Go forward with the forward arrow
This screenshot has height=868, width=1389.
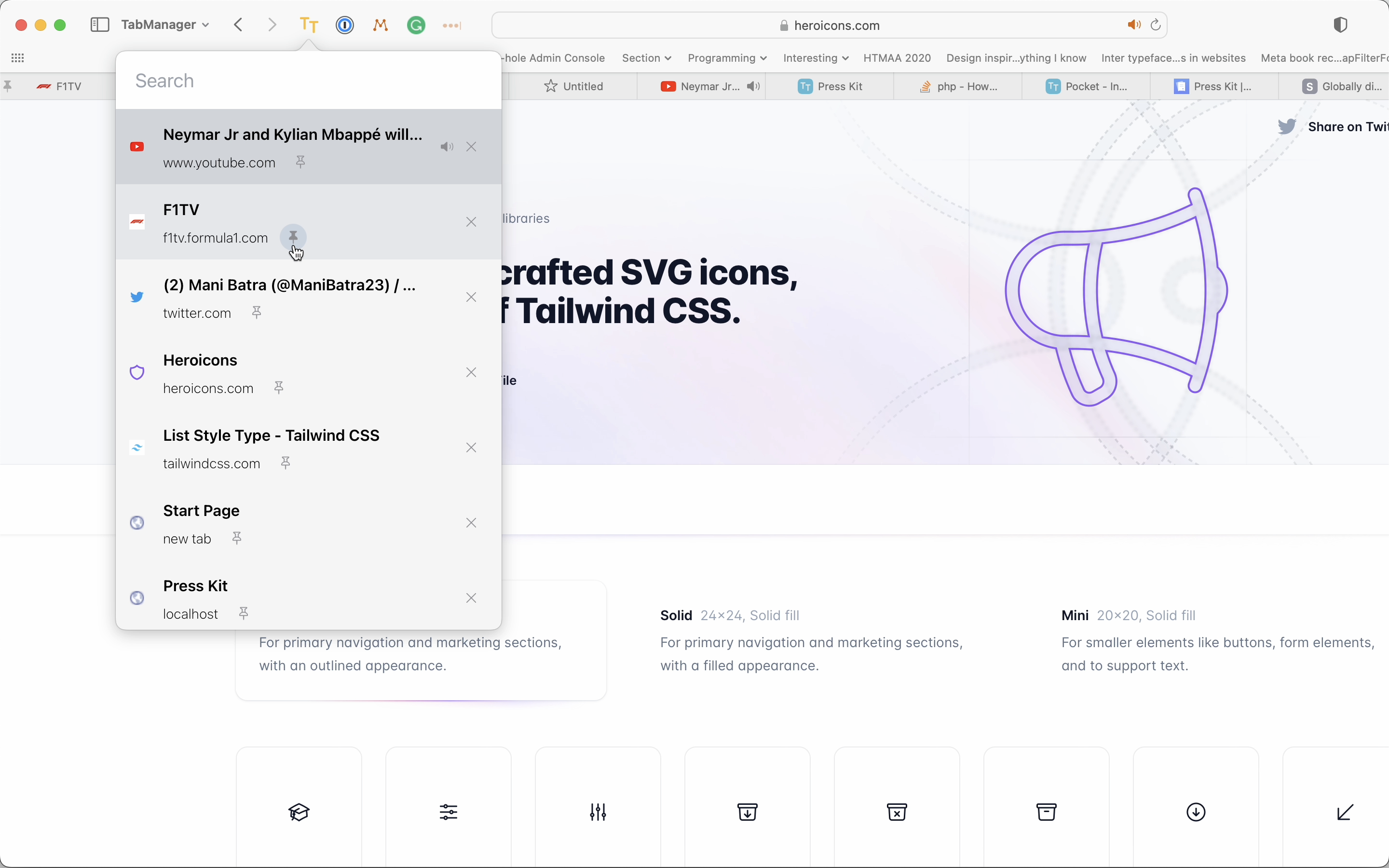[x=272, y=25]
